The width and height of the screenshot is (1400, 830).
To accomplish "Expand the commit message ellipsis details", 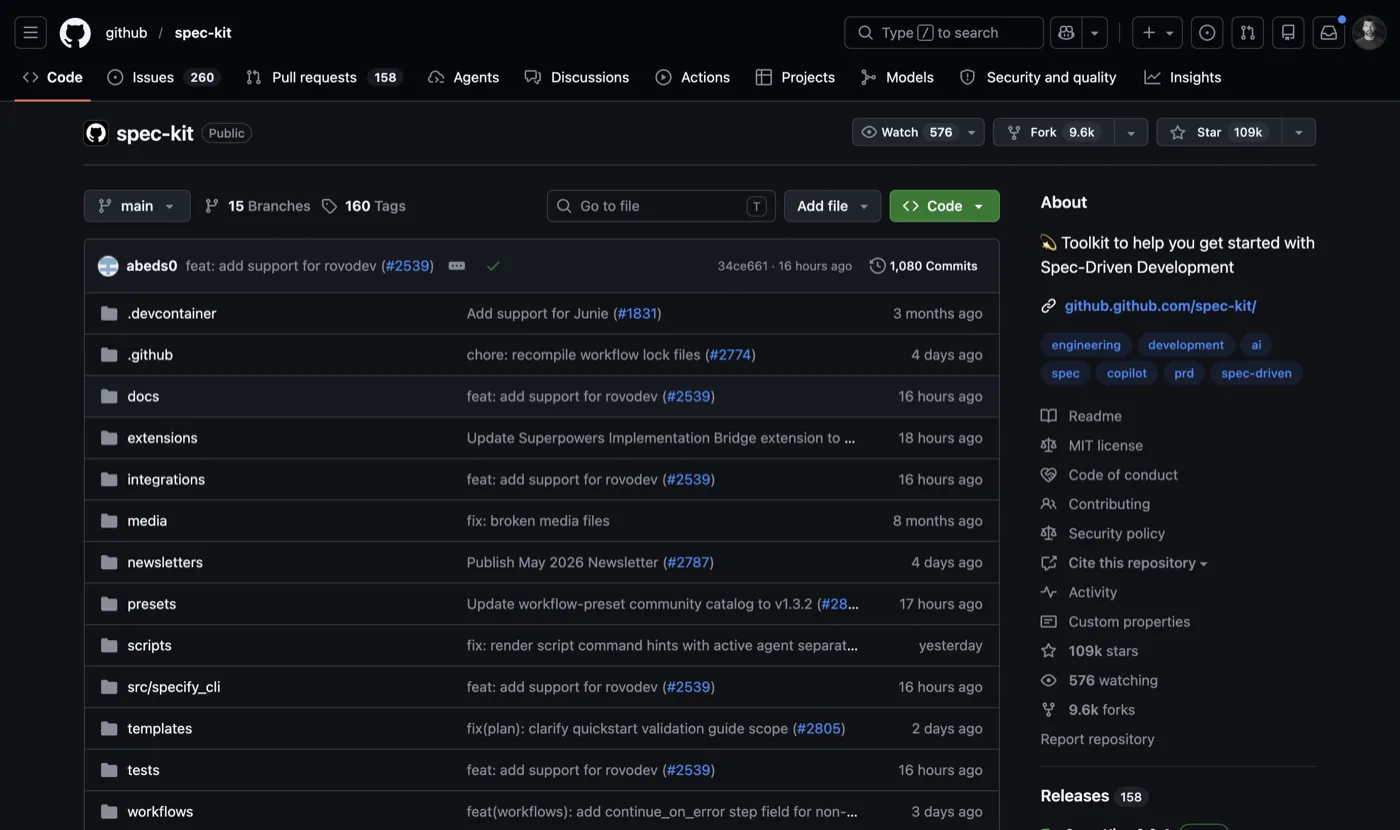I will pyautogui.click(x=457, y=266).
